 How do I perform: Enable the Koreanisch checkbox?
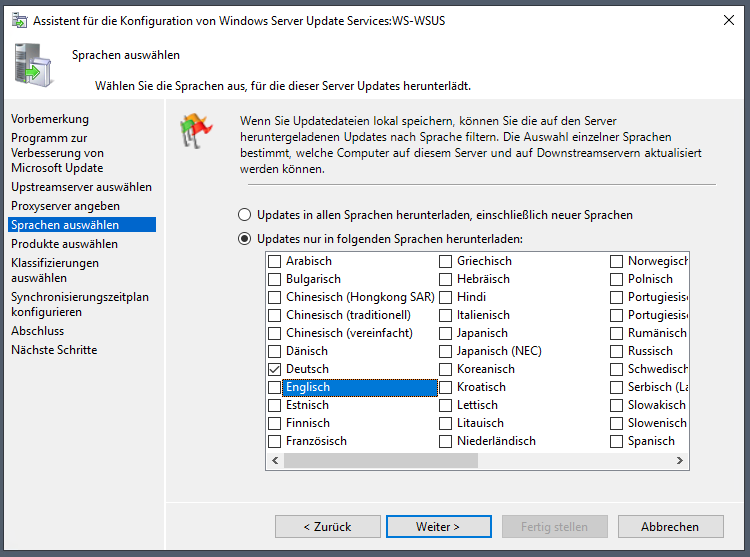[x=445, y=369]
